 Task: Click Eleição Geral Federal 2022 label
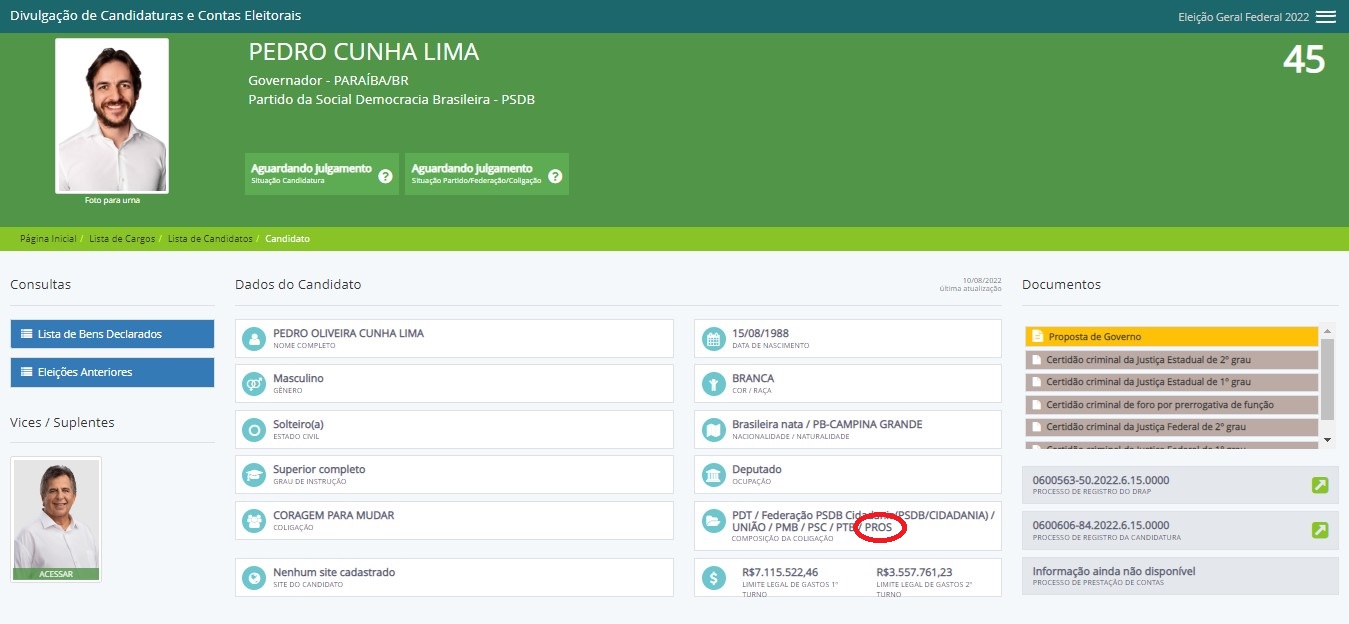pos(1243,17)
